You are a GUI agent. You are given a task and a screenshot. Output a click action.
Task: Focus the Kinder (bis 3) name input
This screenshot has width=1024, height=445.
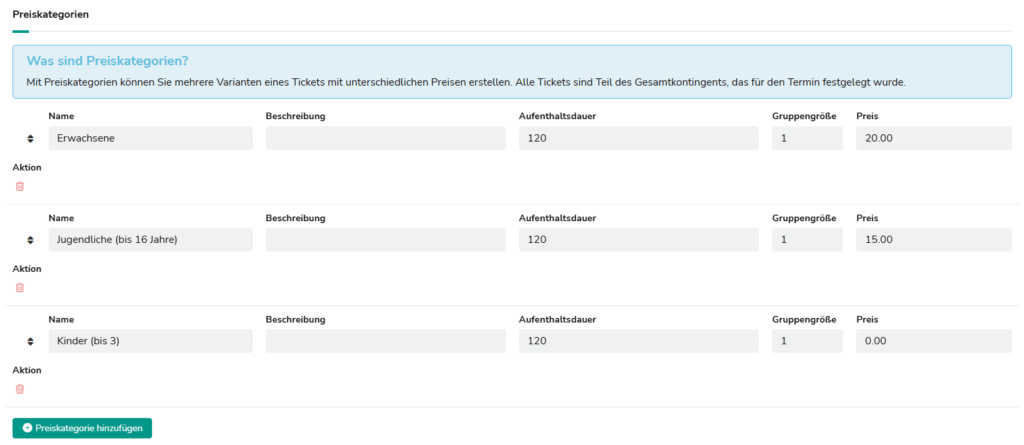point(150,342)
